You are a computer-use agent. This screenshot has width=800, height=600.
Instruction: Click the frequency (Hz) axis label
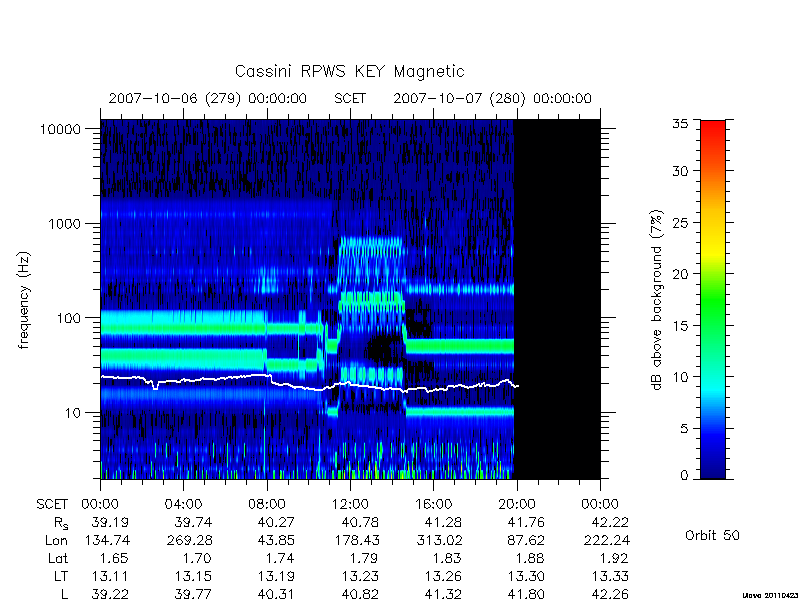[24, 300]
